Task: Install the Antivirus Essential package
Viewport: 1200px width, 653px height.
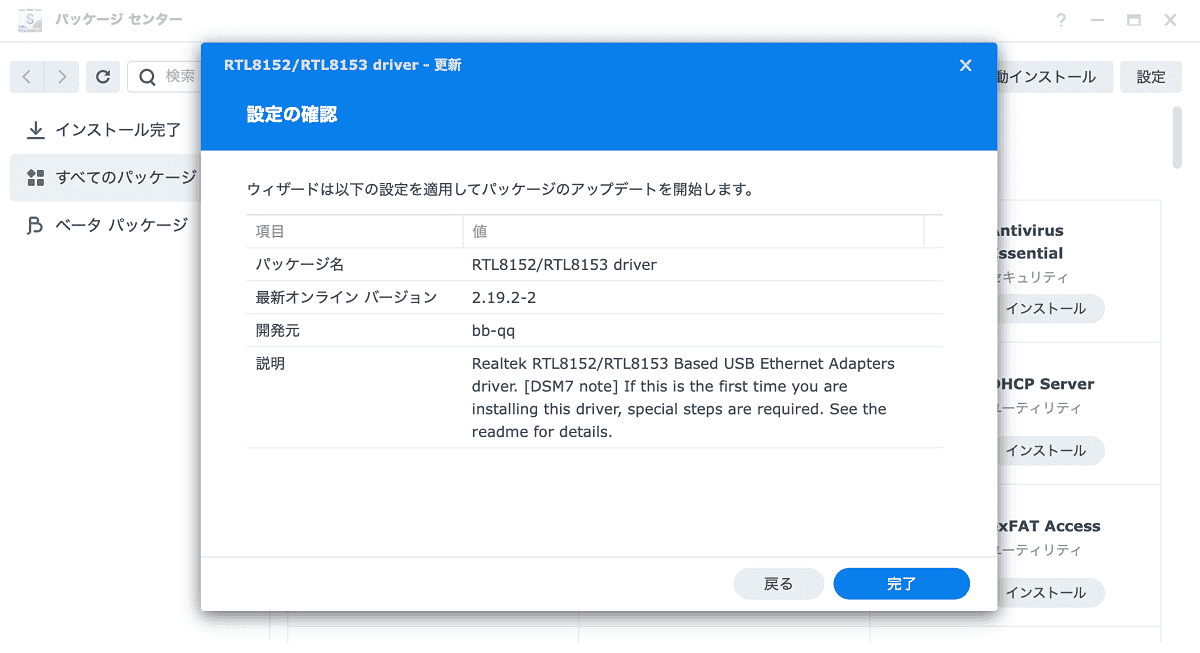Action: point(1048,308)
